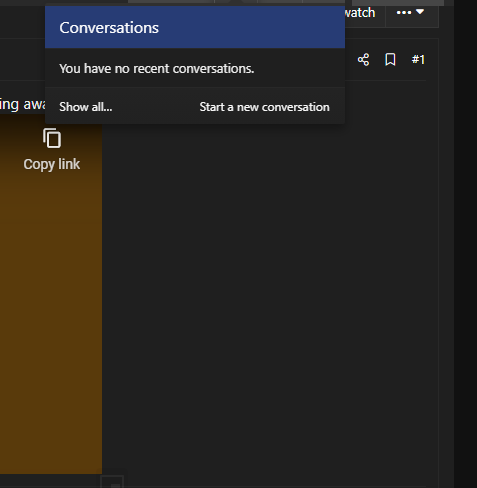The width and height of the screenshot is (477, 488).
Task: Click the Copy link icon
Action: [x=52, y=138]
